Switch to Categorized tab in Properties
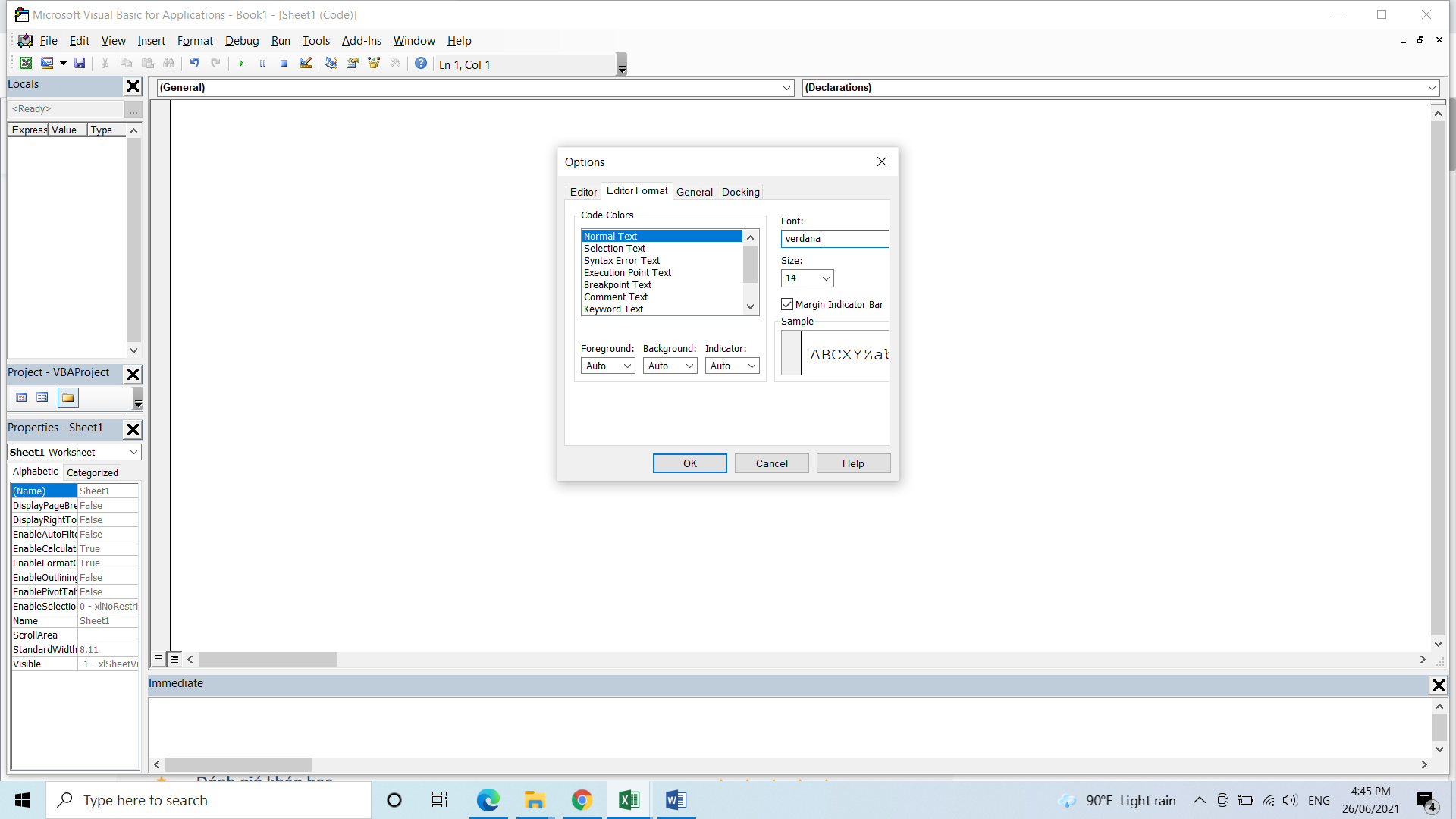The height and width of the screenshot is (819, 1456). 93,472
